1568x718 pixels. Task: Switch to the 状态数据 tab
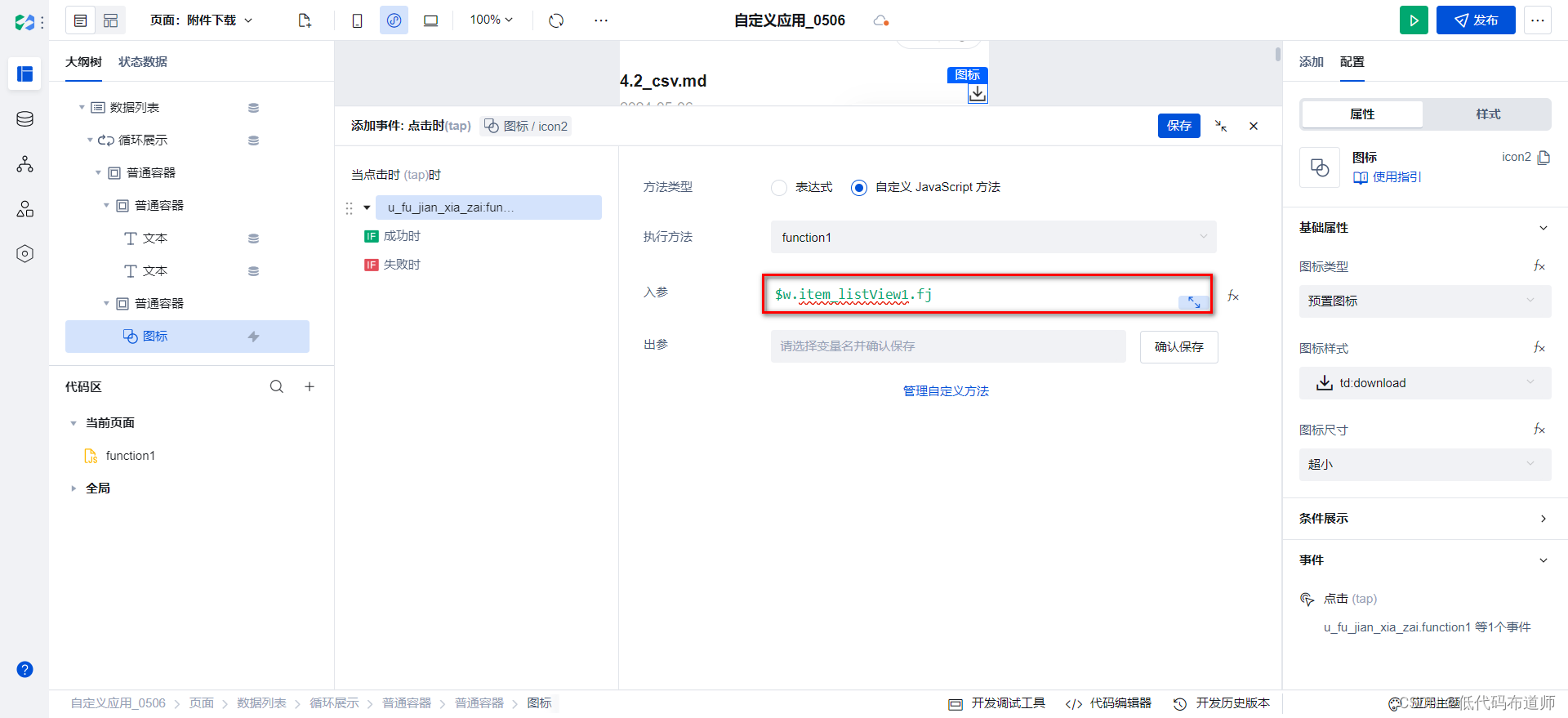coord(143,62)
